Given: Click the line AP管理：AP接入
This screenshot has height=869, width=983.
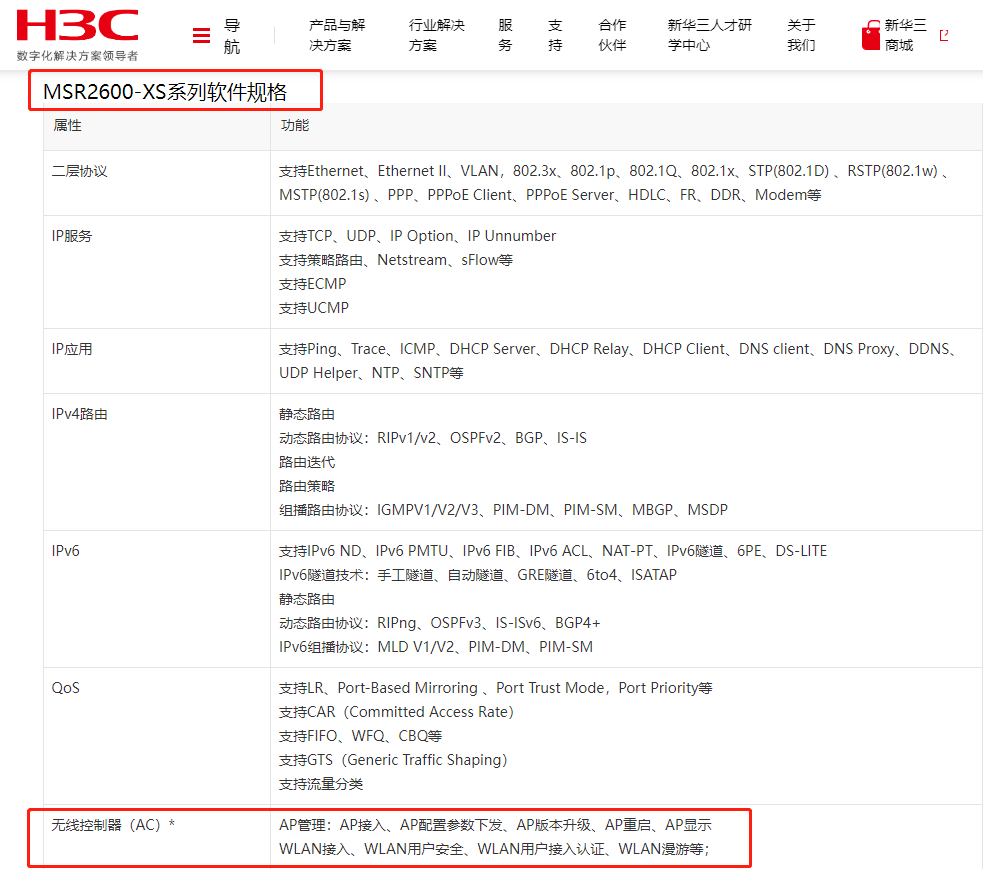Looking at the screenshot, I should tap(495, 825).
